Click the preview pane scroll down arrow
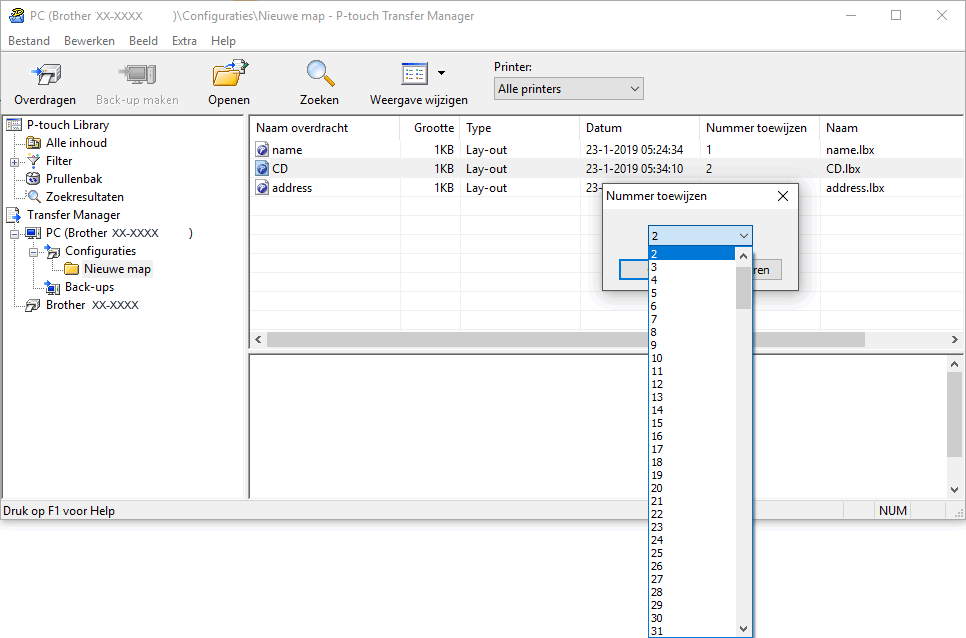The width and height of the screenshot is (966, 638). pos(954,490)
